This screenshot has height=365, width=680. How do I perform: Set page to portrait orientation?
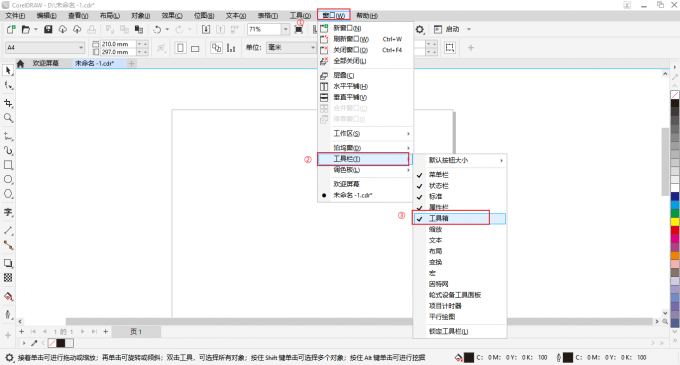(180, 48)
